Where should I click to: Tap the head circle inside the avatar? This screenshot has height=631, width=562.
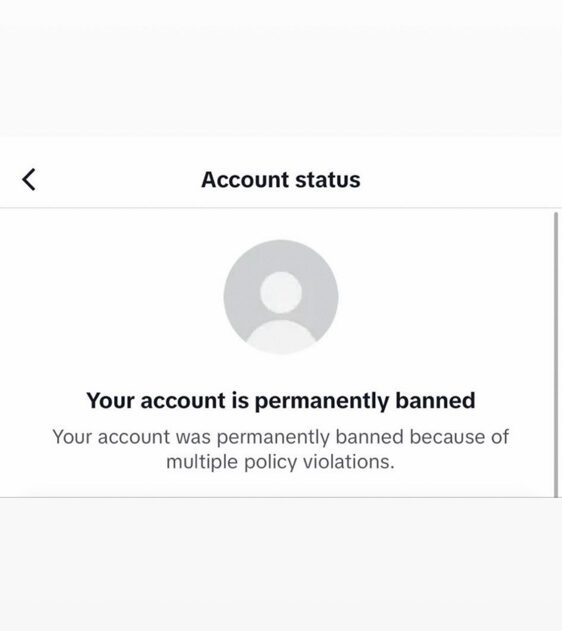coord(281,292)
